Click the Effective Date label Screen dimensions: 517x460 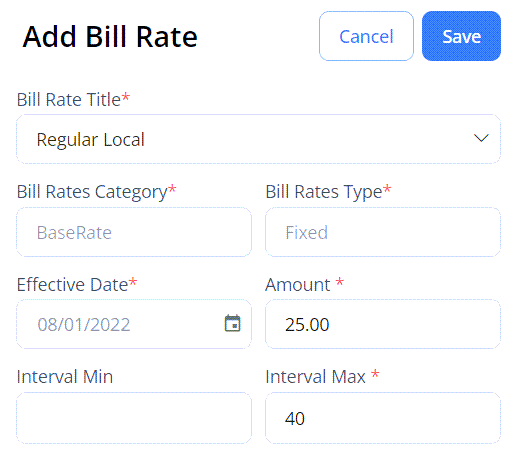tap(72, 284)
